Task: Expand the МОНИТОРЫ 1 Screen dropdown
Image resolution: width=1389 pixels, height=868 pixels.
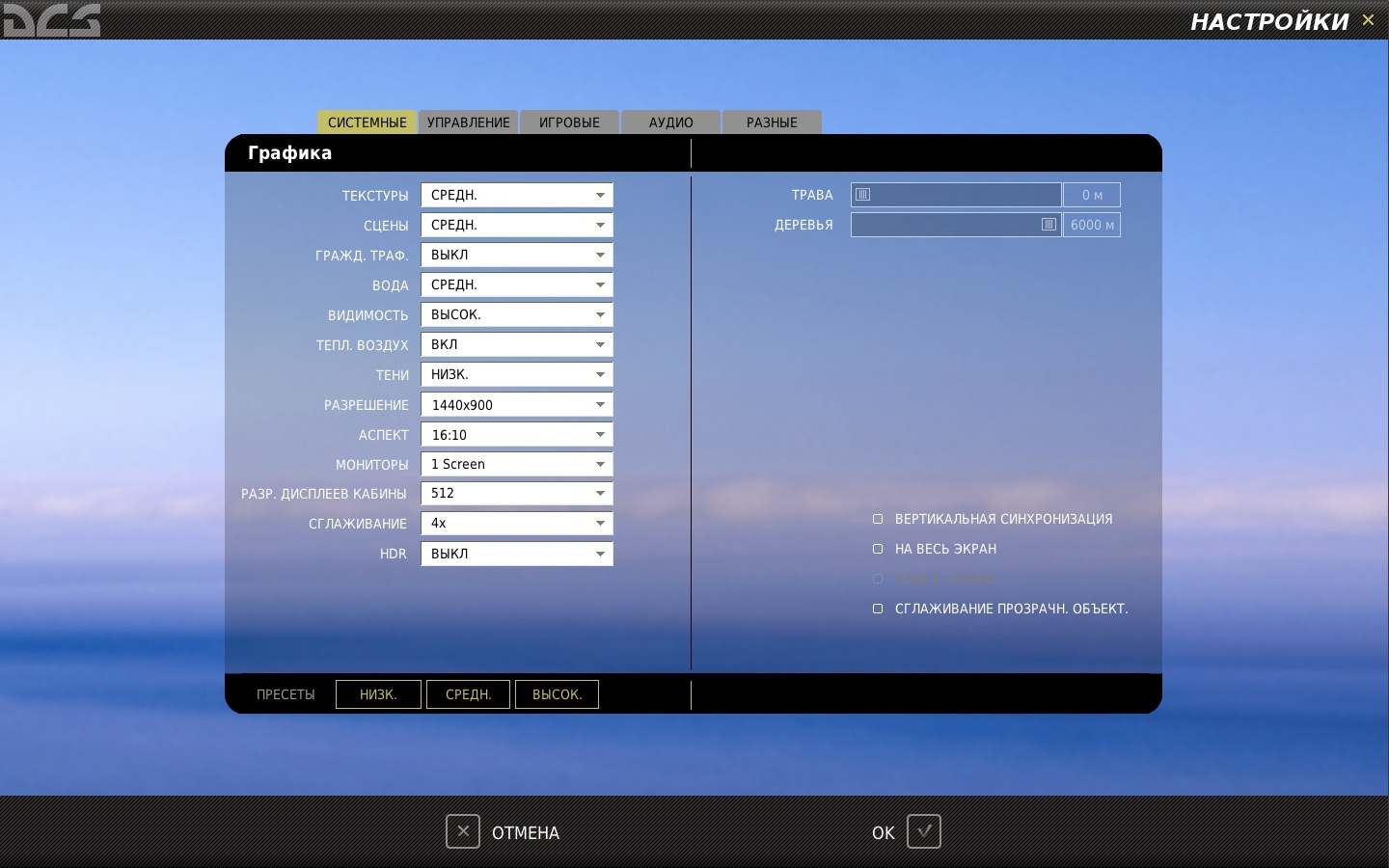Action: (517, 464)
